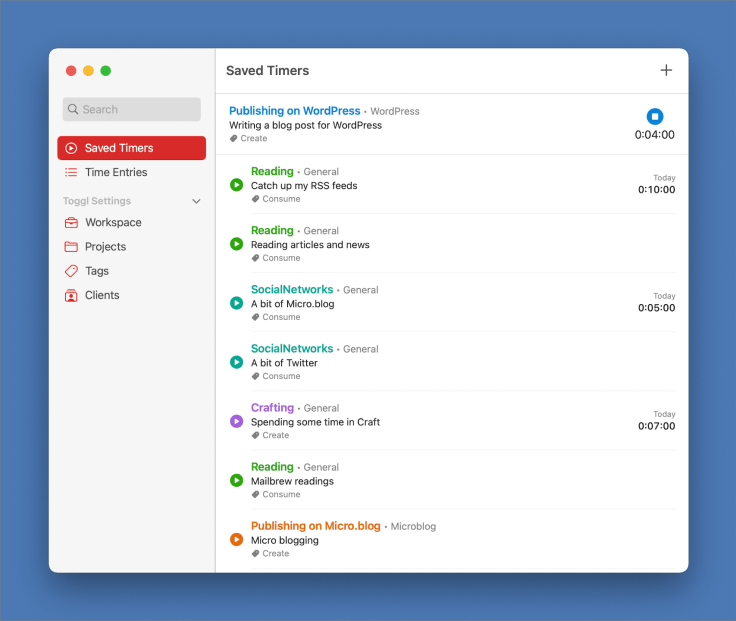Click the Publishing on Micro.blog project title
Screen dimensions: 736x621
coord(316,526)
